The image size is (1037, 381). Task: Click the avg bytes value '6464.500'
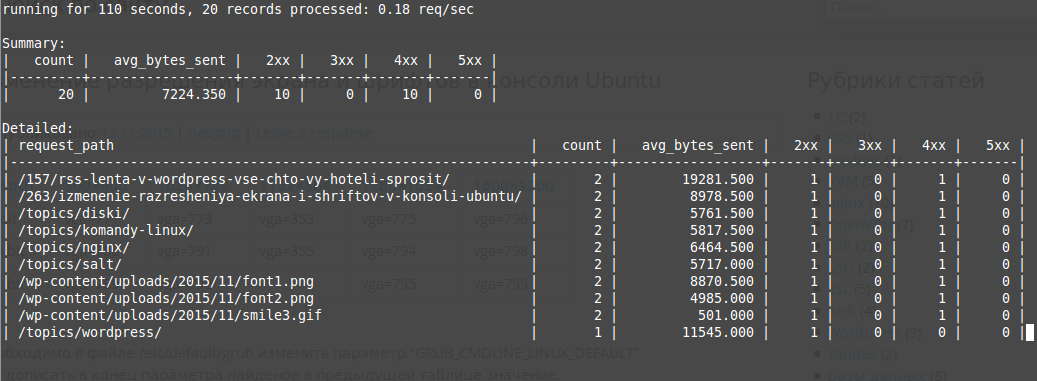(722, 247)
